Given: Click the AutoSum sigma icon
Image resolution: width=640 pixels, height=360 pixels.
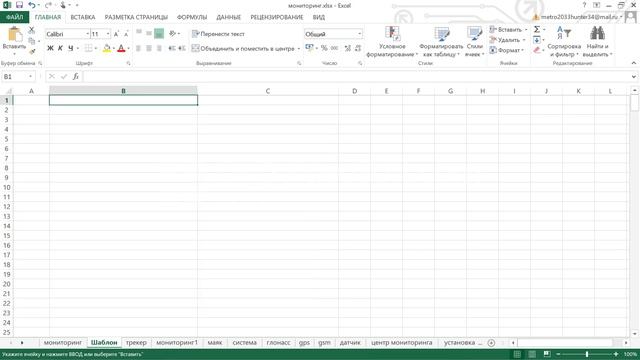Looking at the screenshot, I should point(537,29).
